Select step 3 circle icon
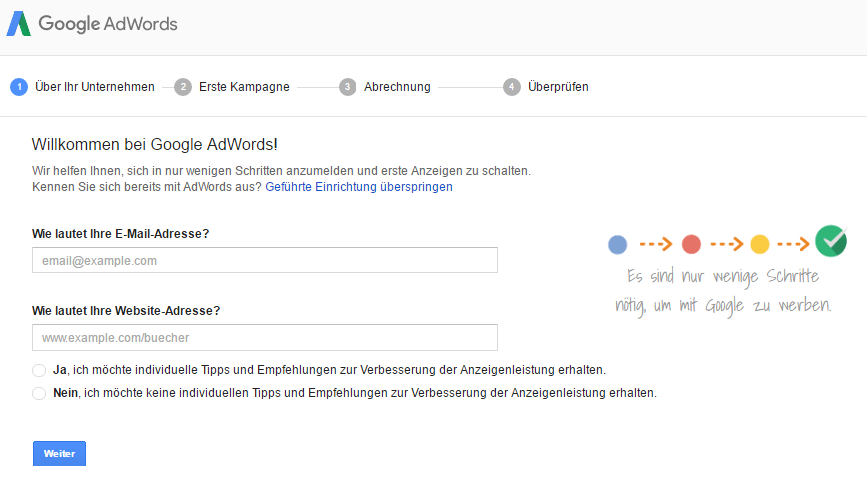 pos(347,87)
